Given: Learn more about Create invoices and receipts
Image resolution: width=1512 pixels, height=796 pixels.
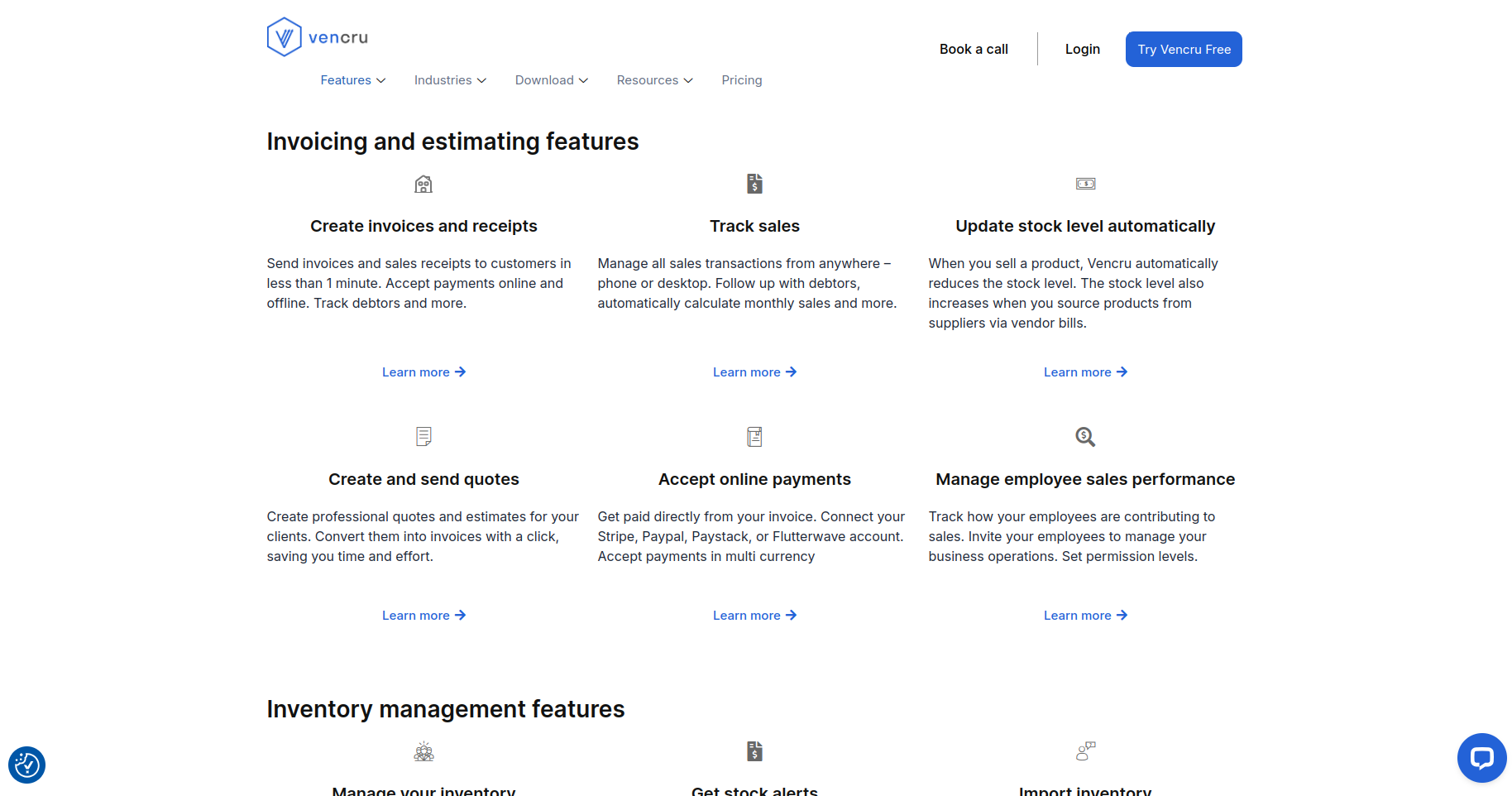Looking at the screenshot, I should [x=423, y=372].
